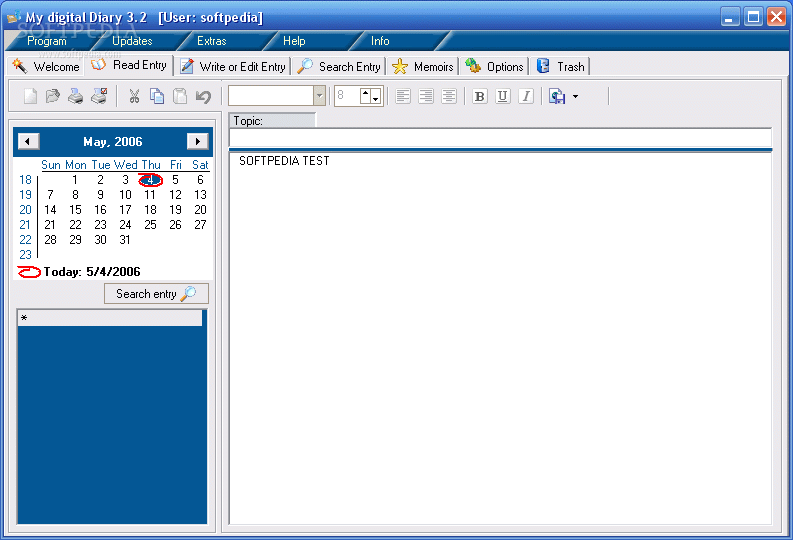Go to next month in calendar
793x540 pixels.
197,141
